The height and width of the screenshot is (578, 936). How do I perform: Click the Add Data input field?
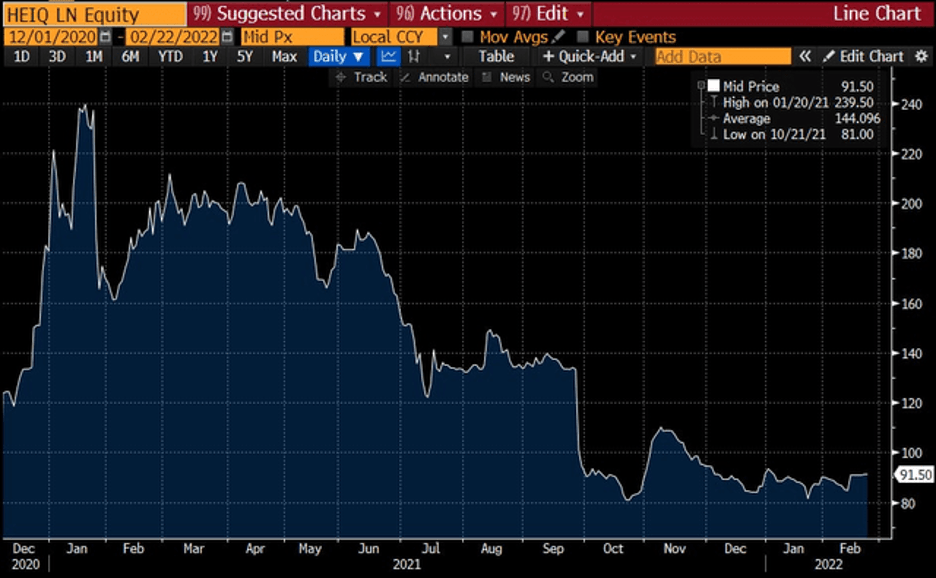[721, 57]
